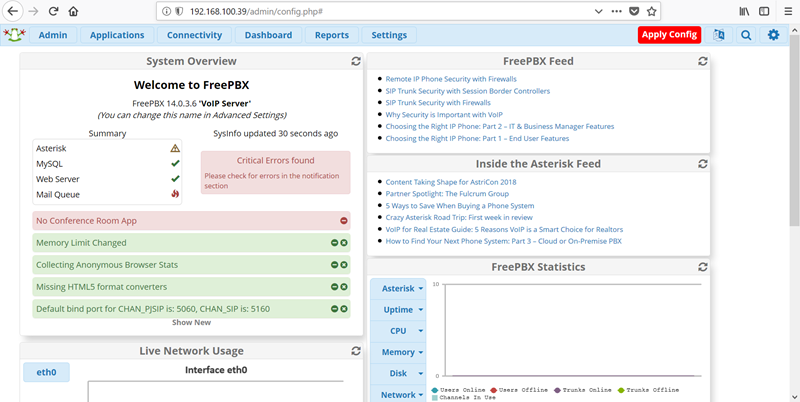Open Remote IP Phone Security with Firewalls link
Viewport: 800px width, 402px height.
(x=451, y=79)
